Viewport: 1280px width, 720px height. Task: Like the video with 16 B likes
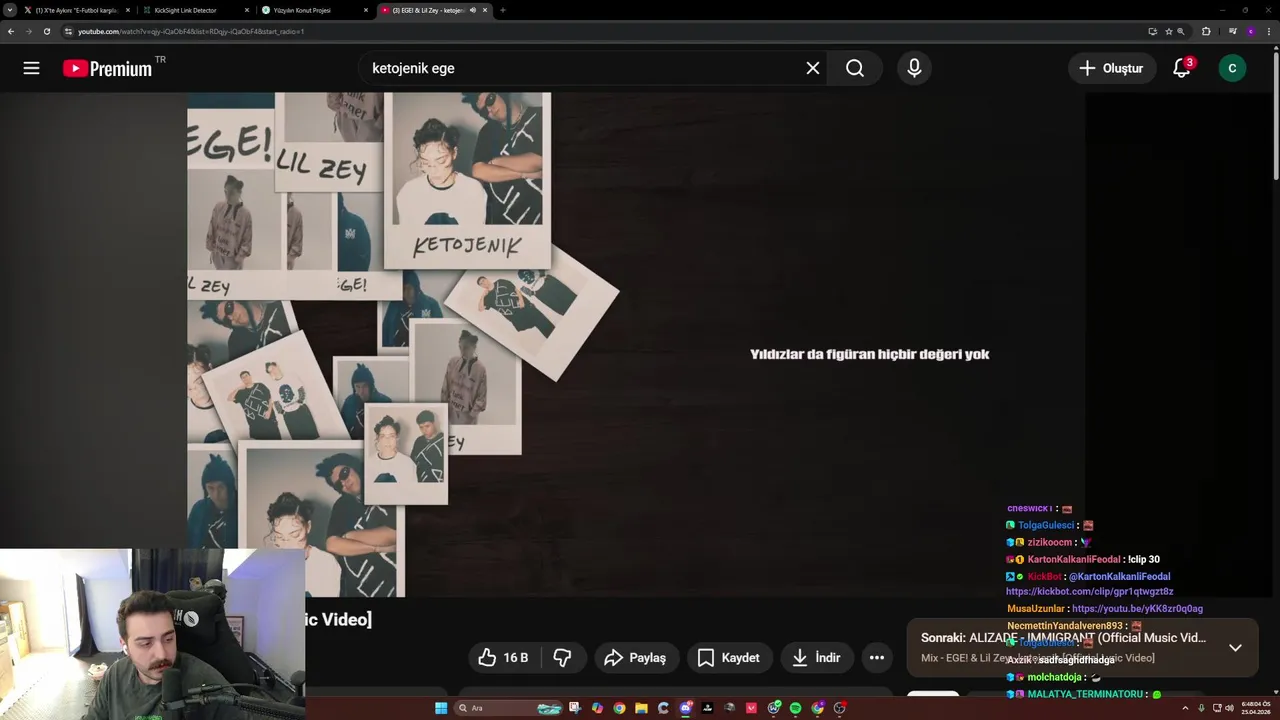503,657
